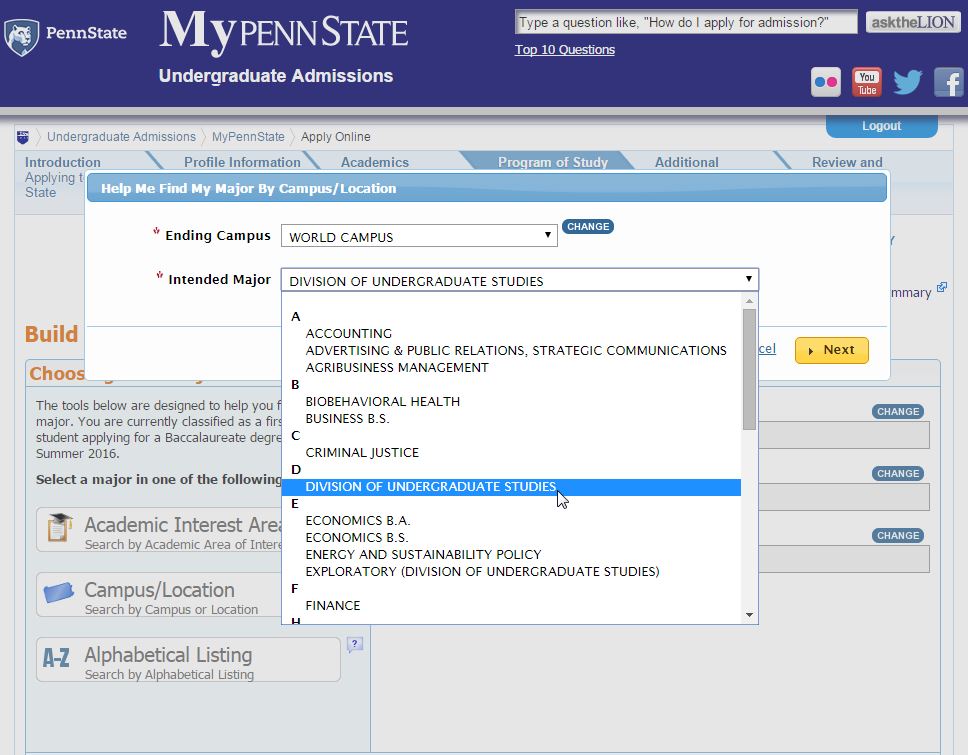Click the Logout button
The height and width of the screenshot is (755, 968).
click(882, 126)
